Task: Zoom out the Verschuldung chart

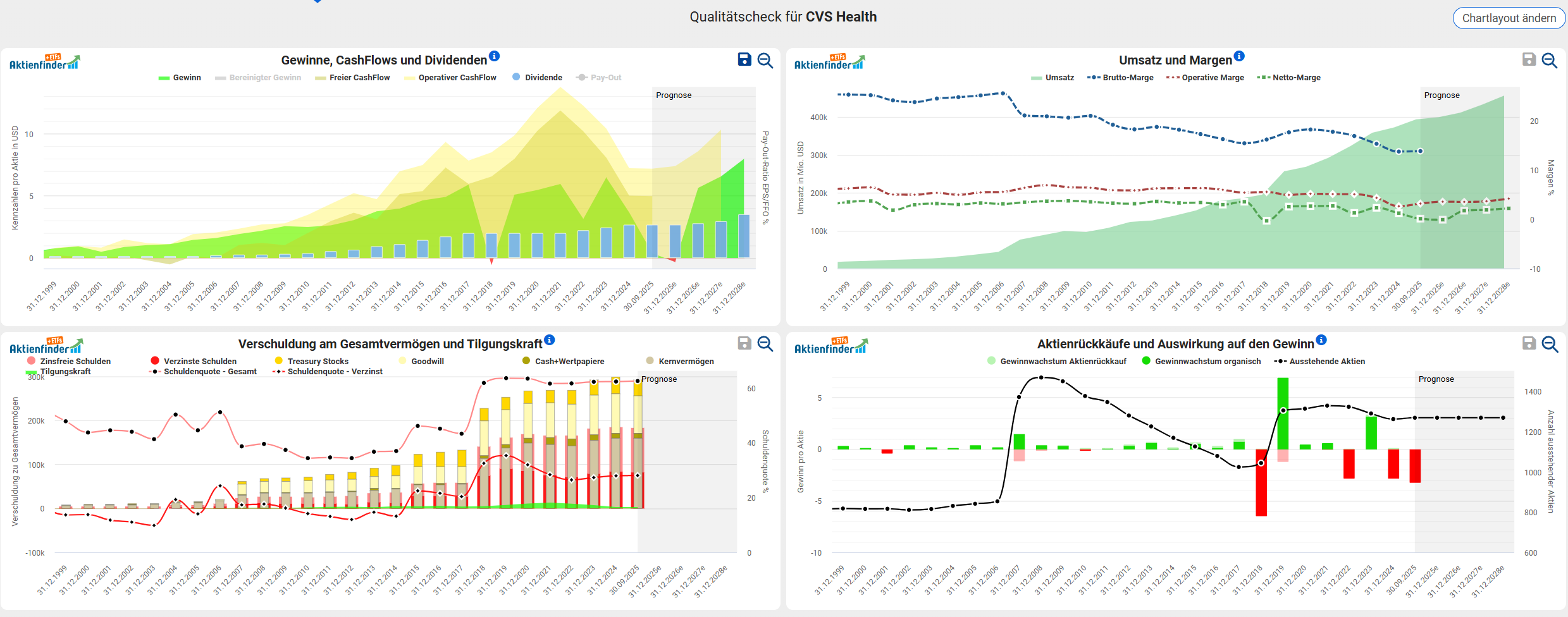Action: pos(765,343)
